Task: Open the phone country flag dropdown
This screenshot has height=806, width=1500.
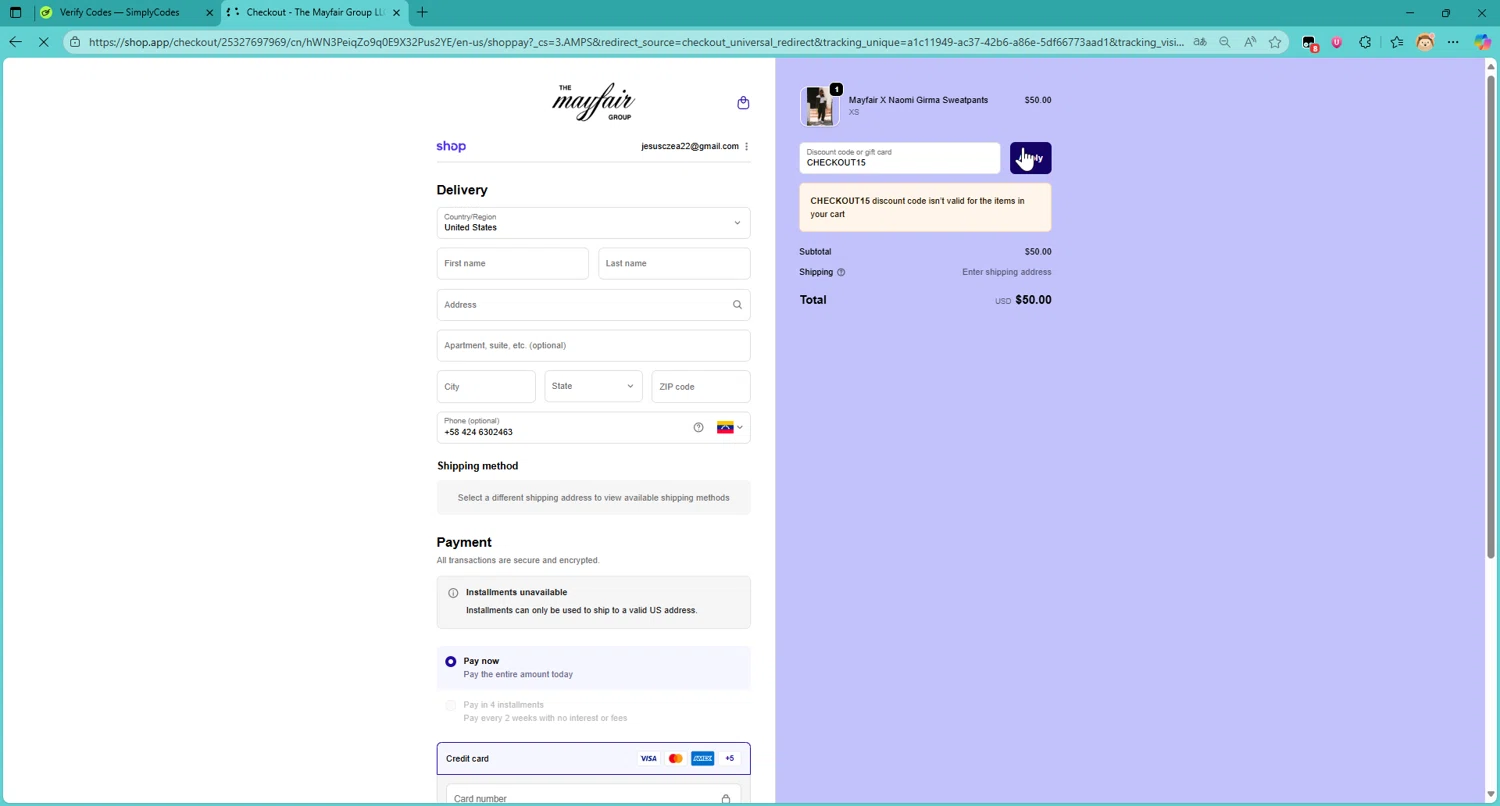Action: (x=730, y=428)
